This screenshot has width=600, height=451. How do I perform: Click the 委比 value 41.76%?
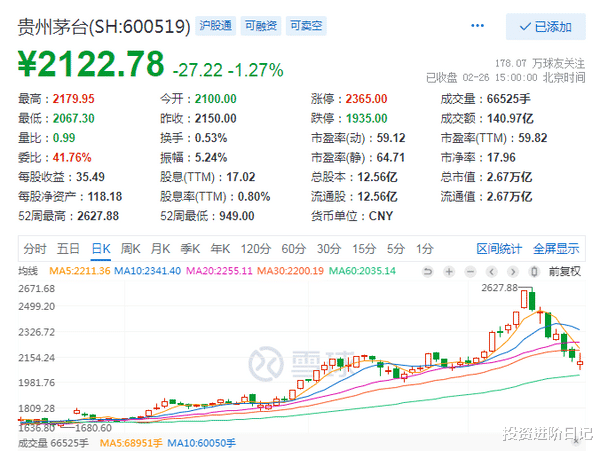tap(72, 158)
